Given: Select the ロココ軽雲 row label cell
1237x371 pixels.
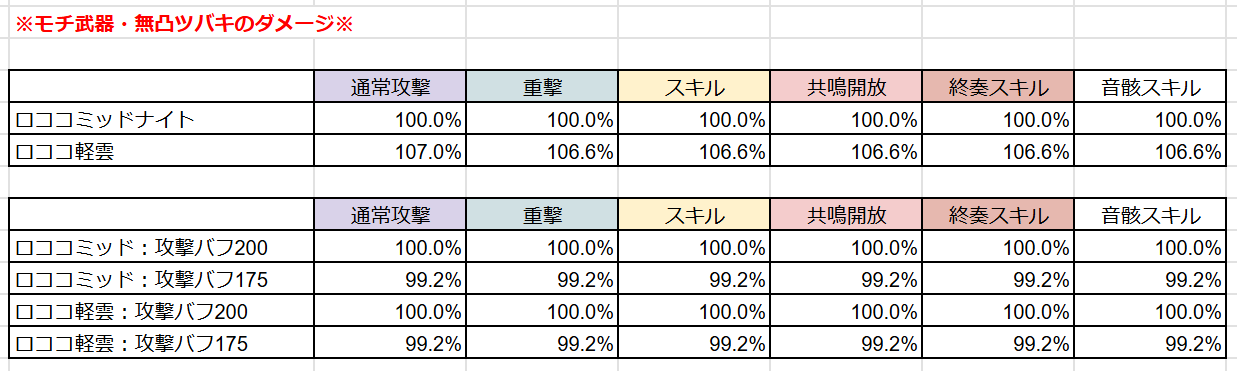Looking at the screenshot, I should pos(161,152).
